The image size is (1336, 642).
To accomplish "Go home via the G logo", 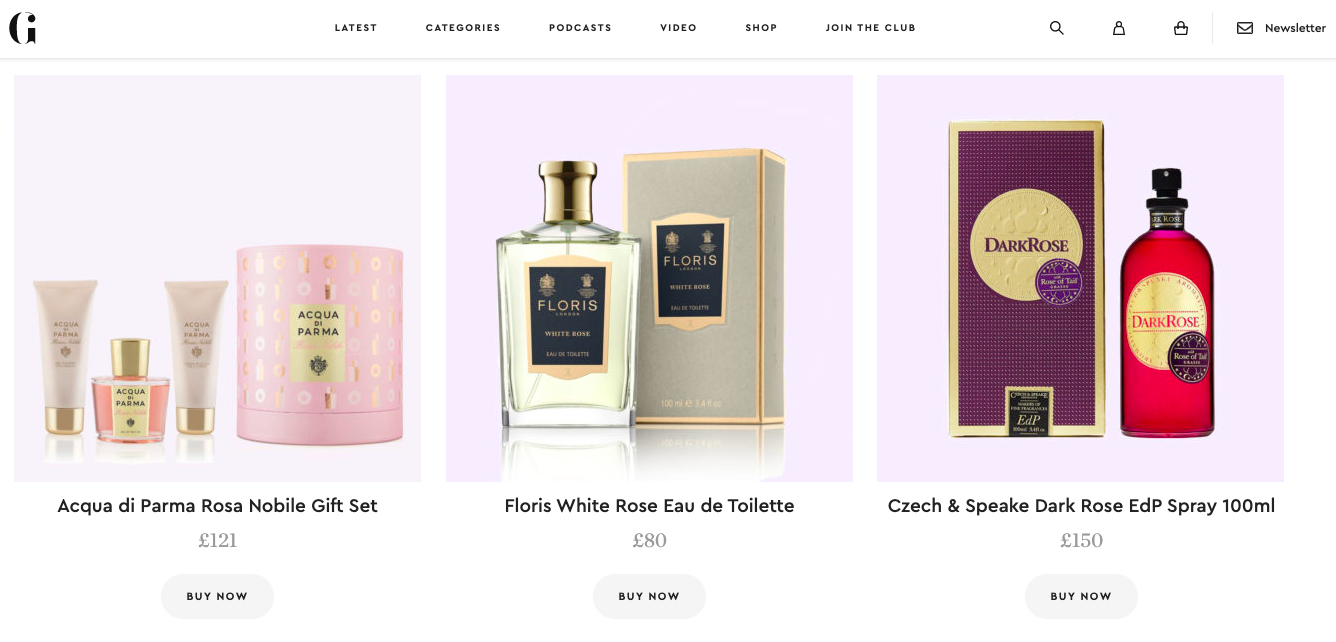I will 23,28.
